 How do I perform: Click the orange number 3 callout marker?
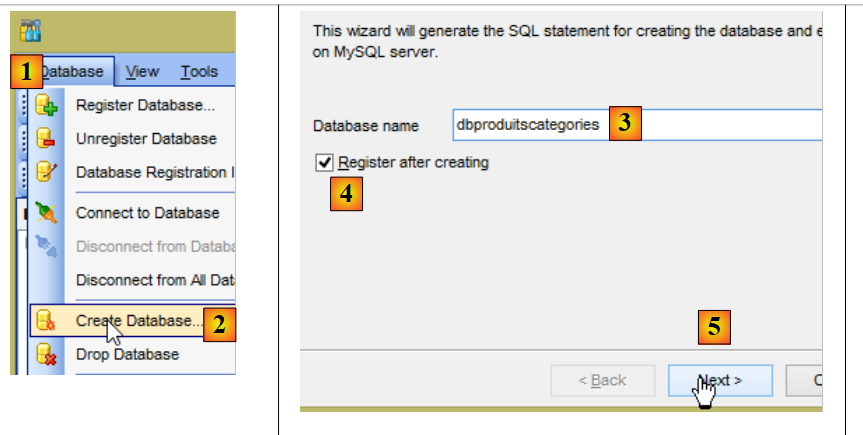(624, 124)
